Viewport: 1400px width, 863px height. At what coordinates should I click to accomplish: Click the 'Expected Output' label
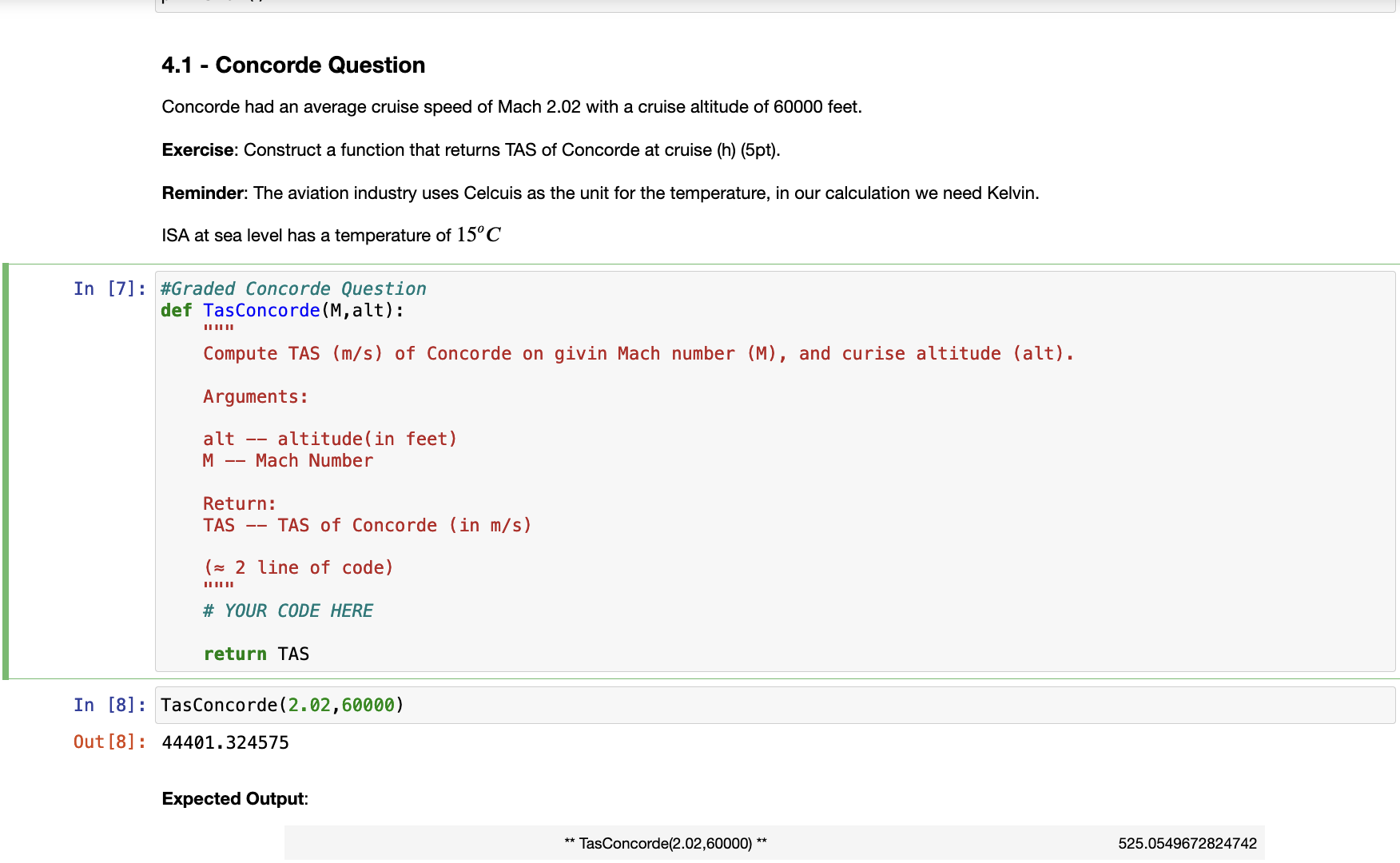pyautogui.click(x=233, y=798)
